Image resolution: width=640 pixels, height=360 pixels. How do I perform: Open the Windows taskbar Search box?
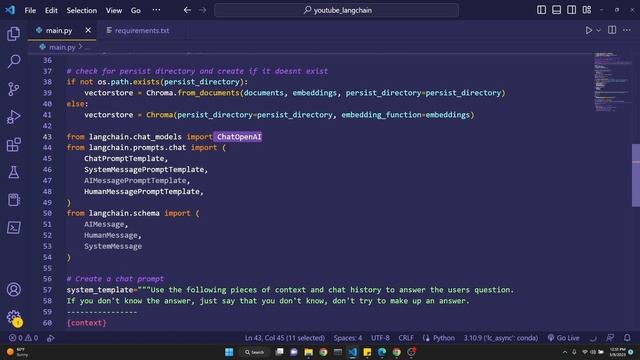255,352
